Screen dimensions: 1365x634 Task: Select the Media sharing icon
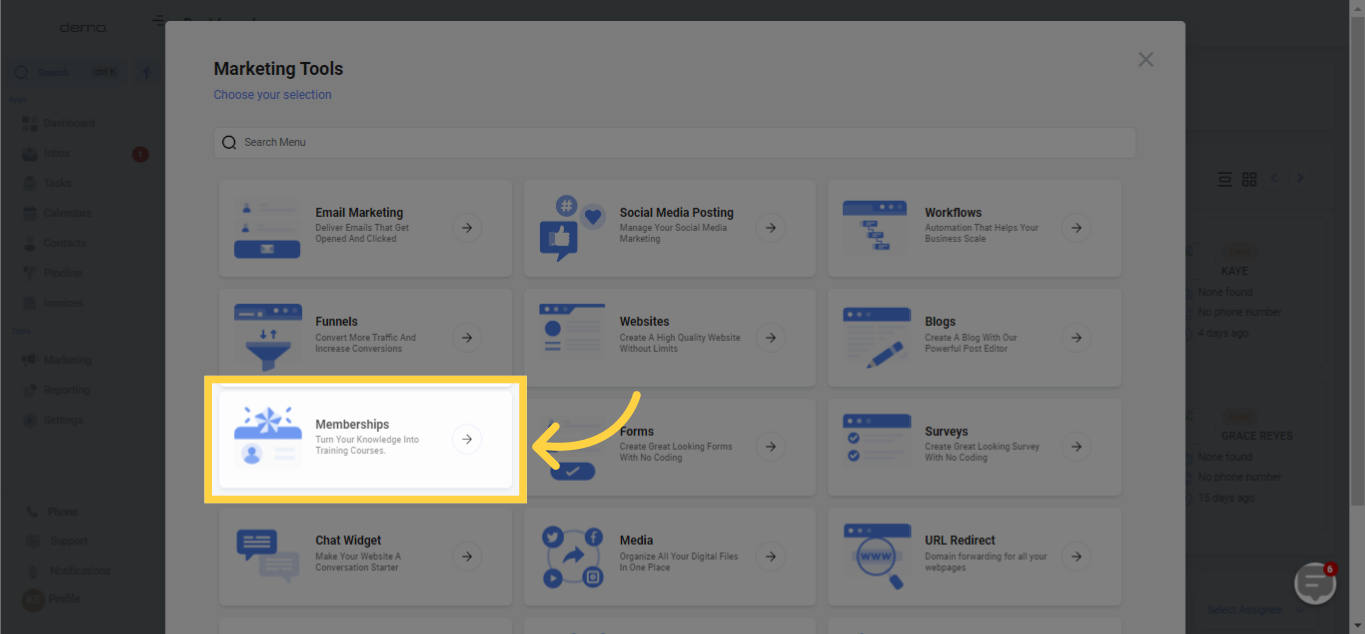[572, 556]
